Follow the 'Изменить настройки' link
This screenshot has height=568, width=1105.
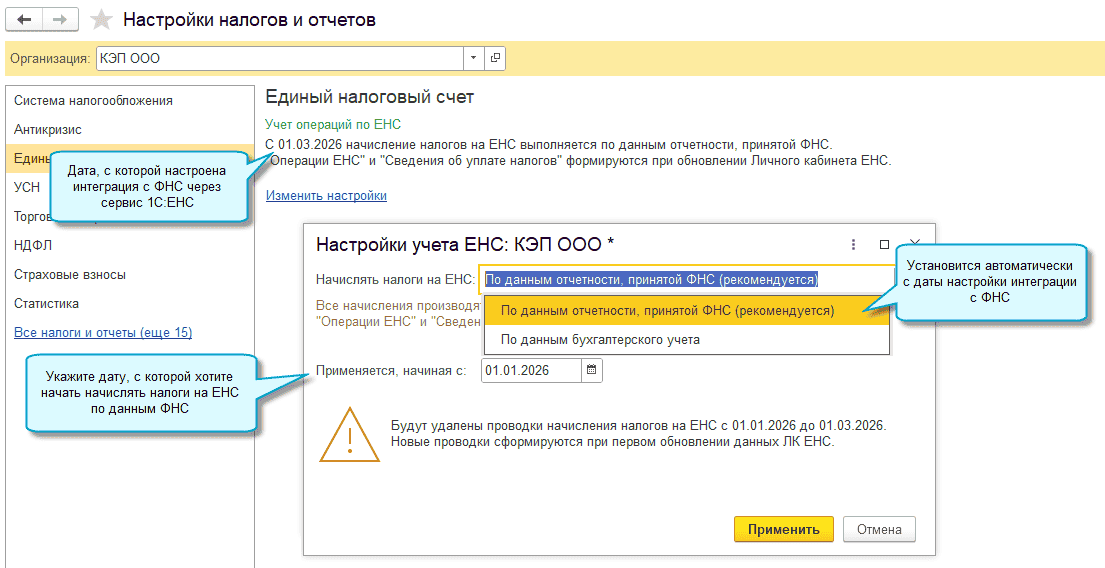tap(326, 196)
